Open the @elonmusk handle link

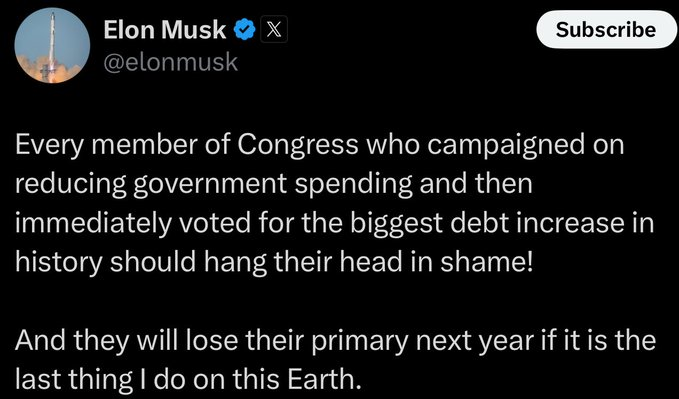[171, 63]
